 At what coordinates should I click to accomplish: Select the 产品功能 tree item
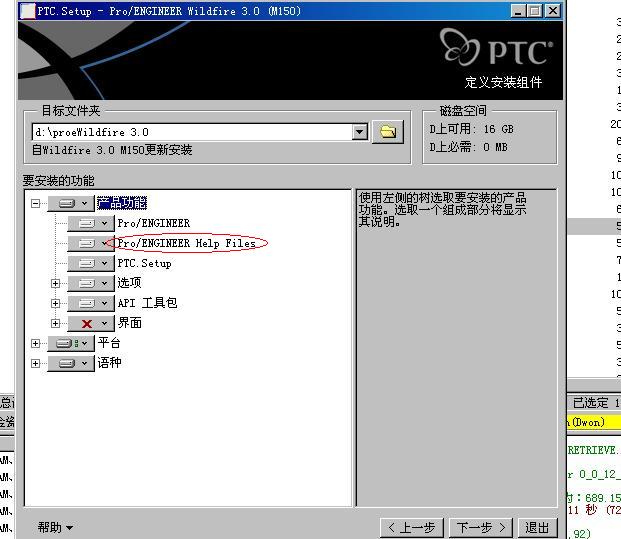click(x=122, y=203)
